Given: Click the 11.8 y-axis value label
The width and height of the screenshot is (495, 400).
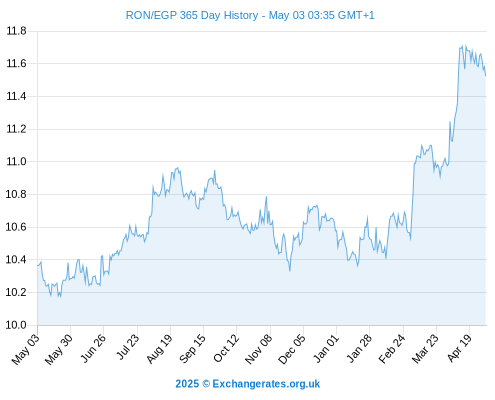Looking at the screenshot, I should (16, 31).
